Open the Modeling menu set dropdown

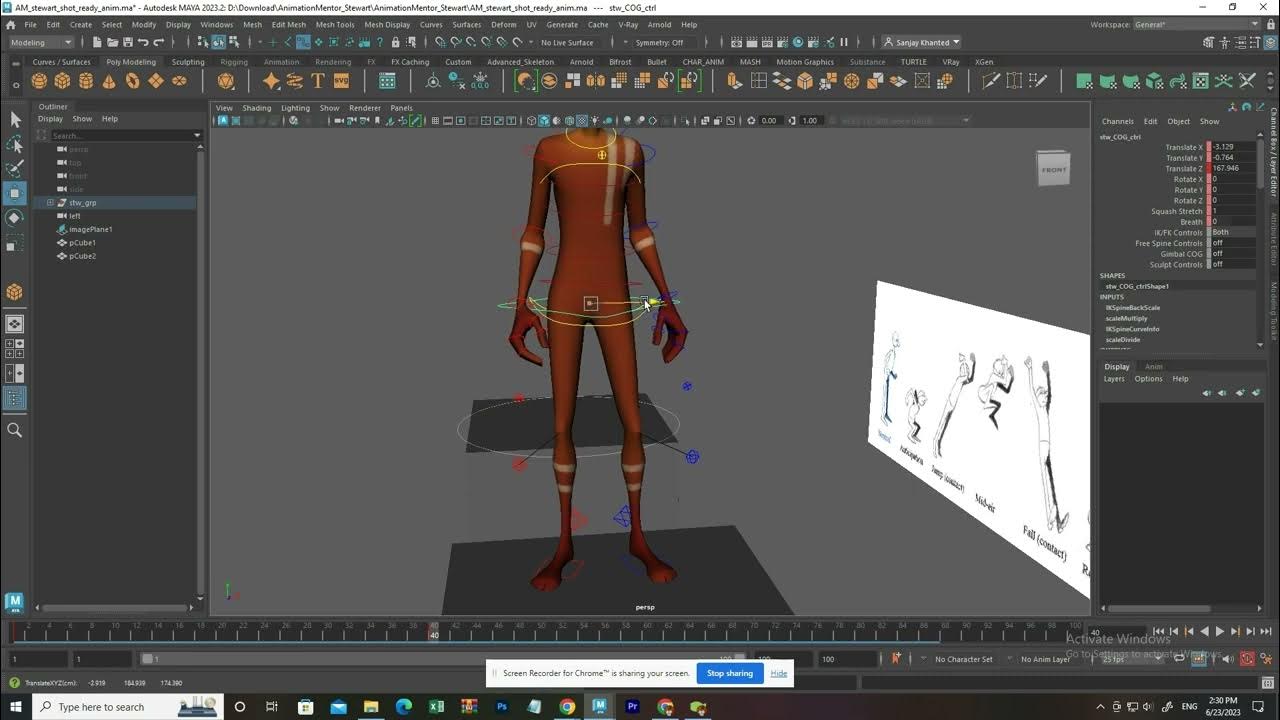(41, 42)
